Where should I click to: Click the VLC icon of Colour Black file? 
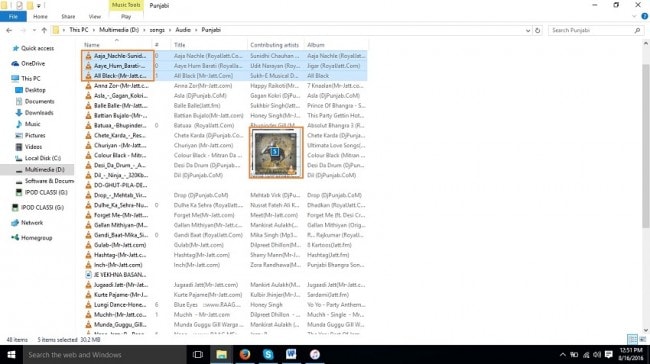(88, 155)
